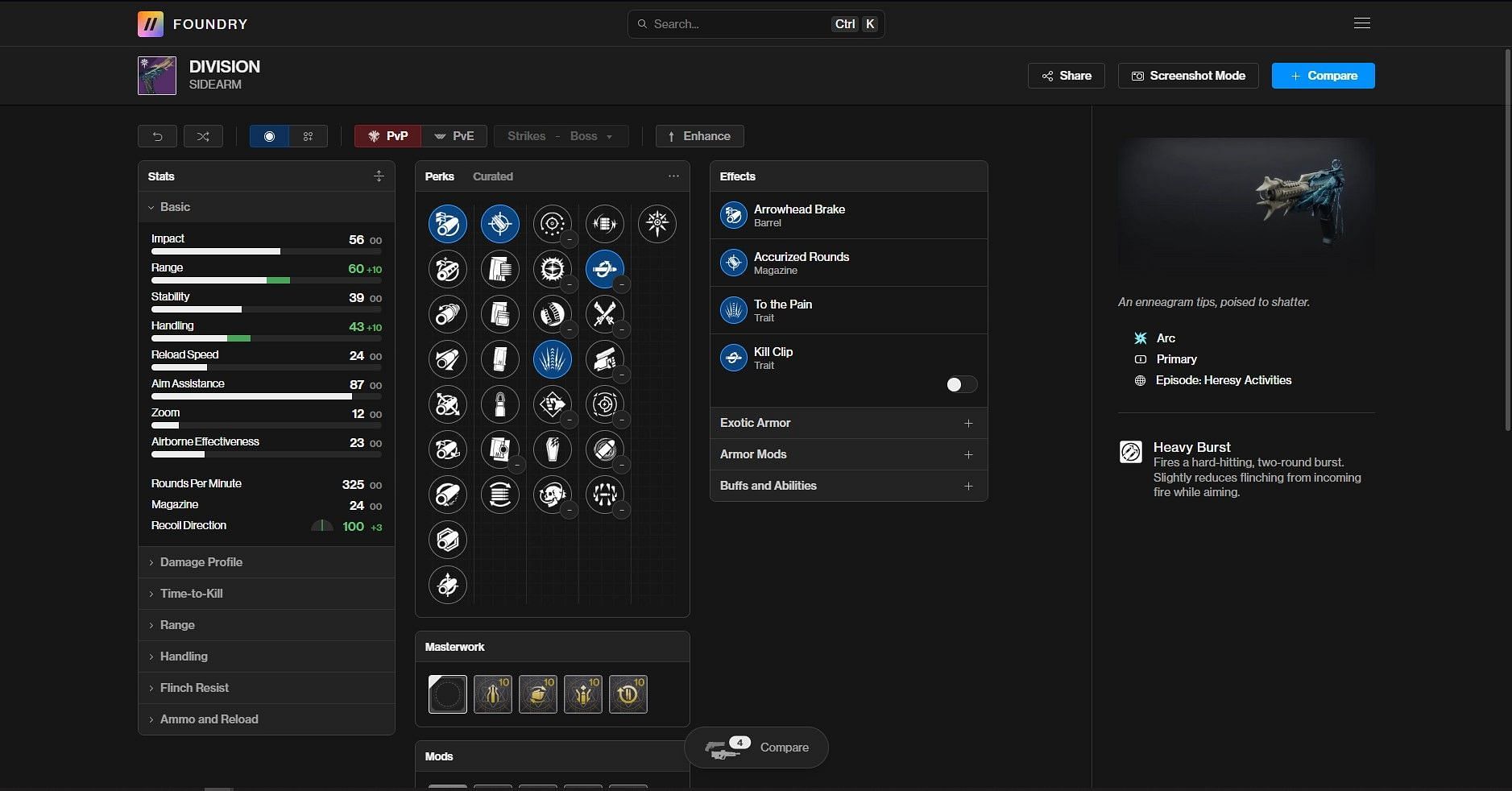Viewport: 1512px width, 791px height.
Task: Switch to PvP mode
Action: [x=387, y=136]
